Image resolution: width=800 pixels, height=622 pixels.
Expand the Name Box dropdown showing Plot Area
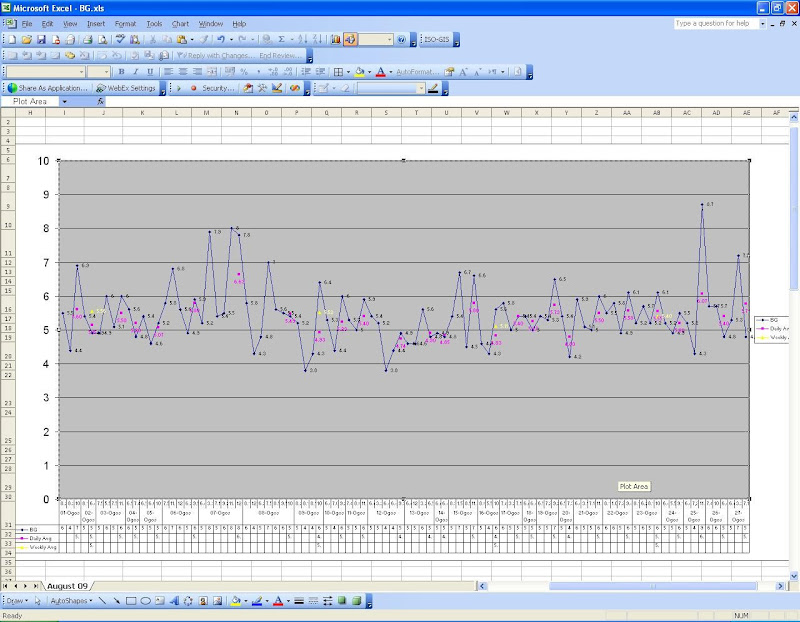(x=65, y=101)
